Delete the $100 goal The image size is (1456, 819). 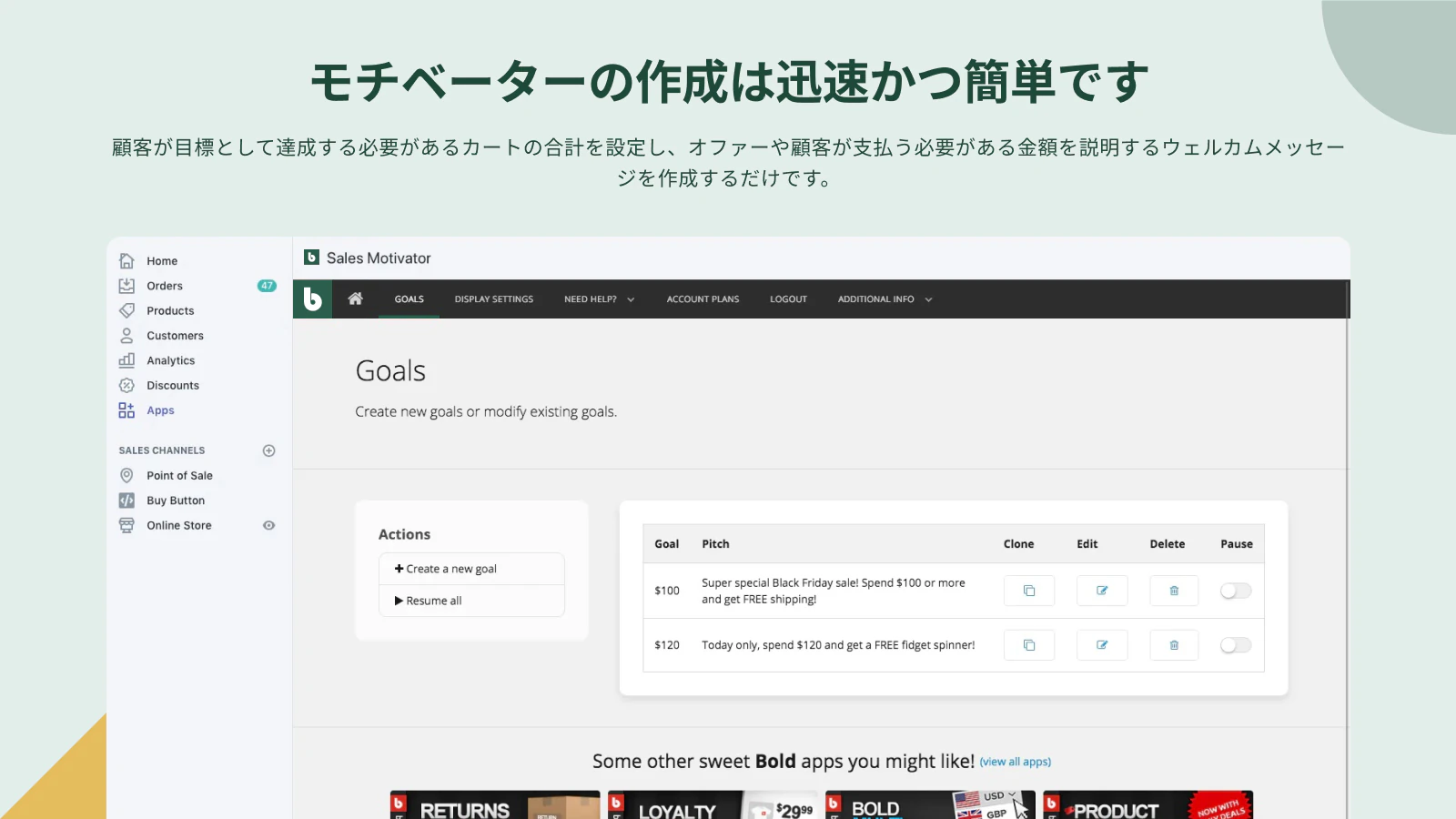click(x=1174, y=591)
